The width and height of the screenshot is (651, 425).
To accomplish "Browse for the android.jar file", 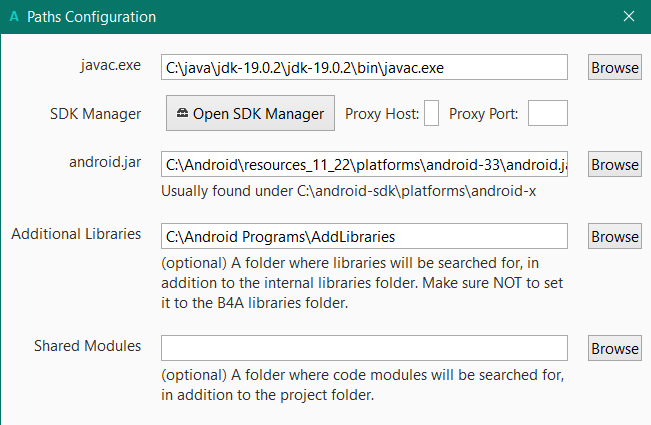I will [x=614, y=164].
